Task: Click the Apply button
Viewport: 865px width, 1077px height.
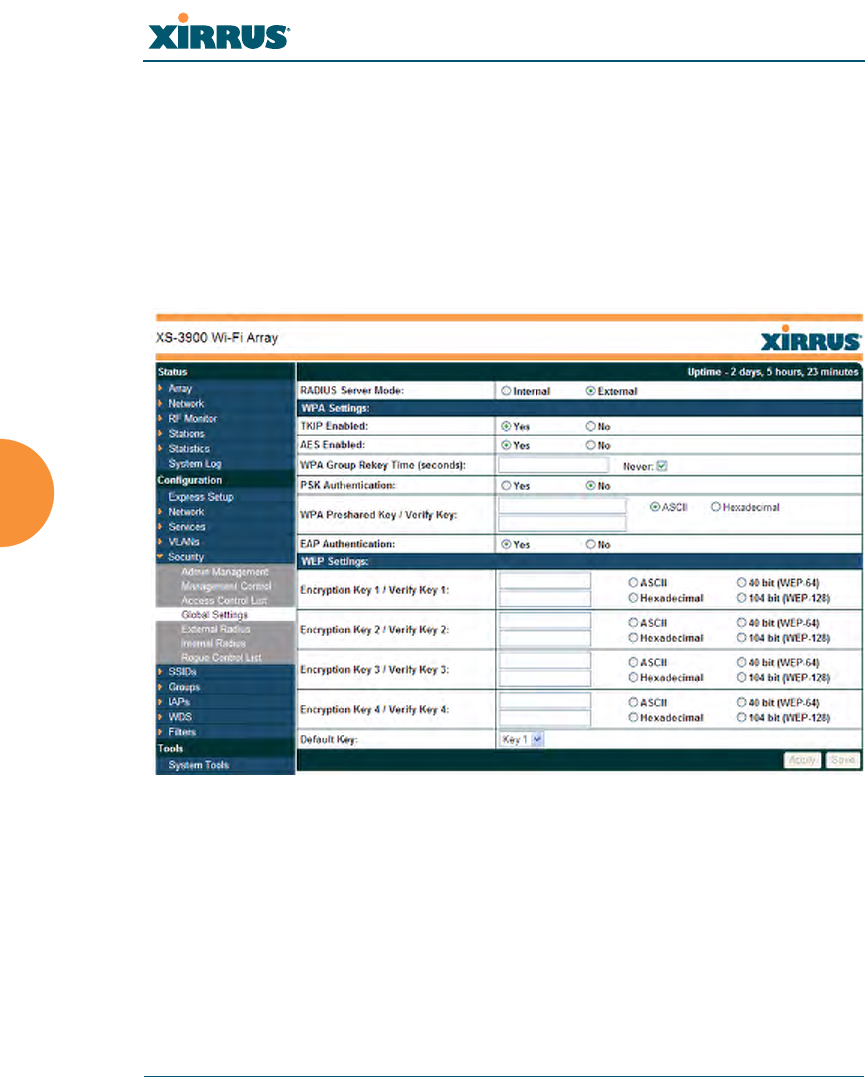Action: [x=802, y=760]
